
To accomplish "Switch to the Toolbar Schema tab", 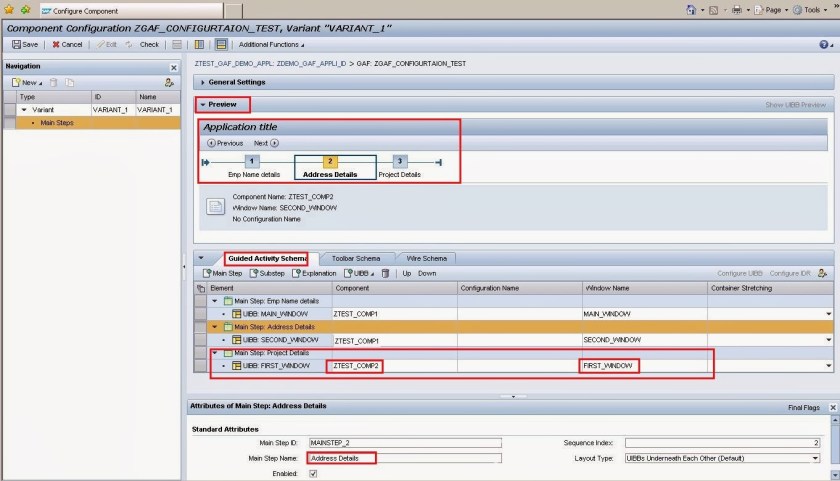I will pos(355,258).
